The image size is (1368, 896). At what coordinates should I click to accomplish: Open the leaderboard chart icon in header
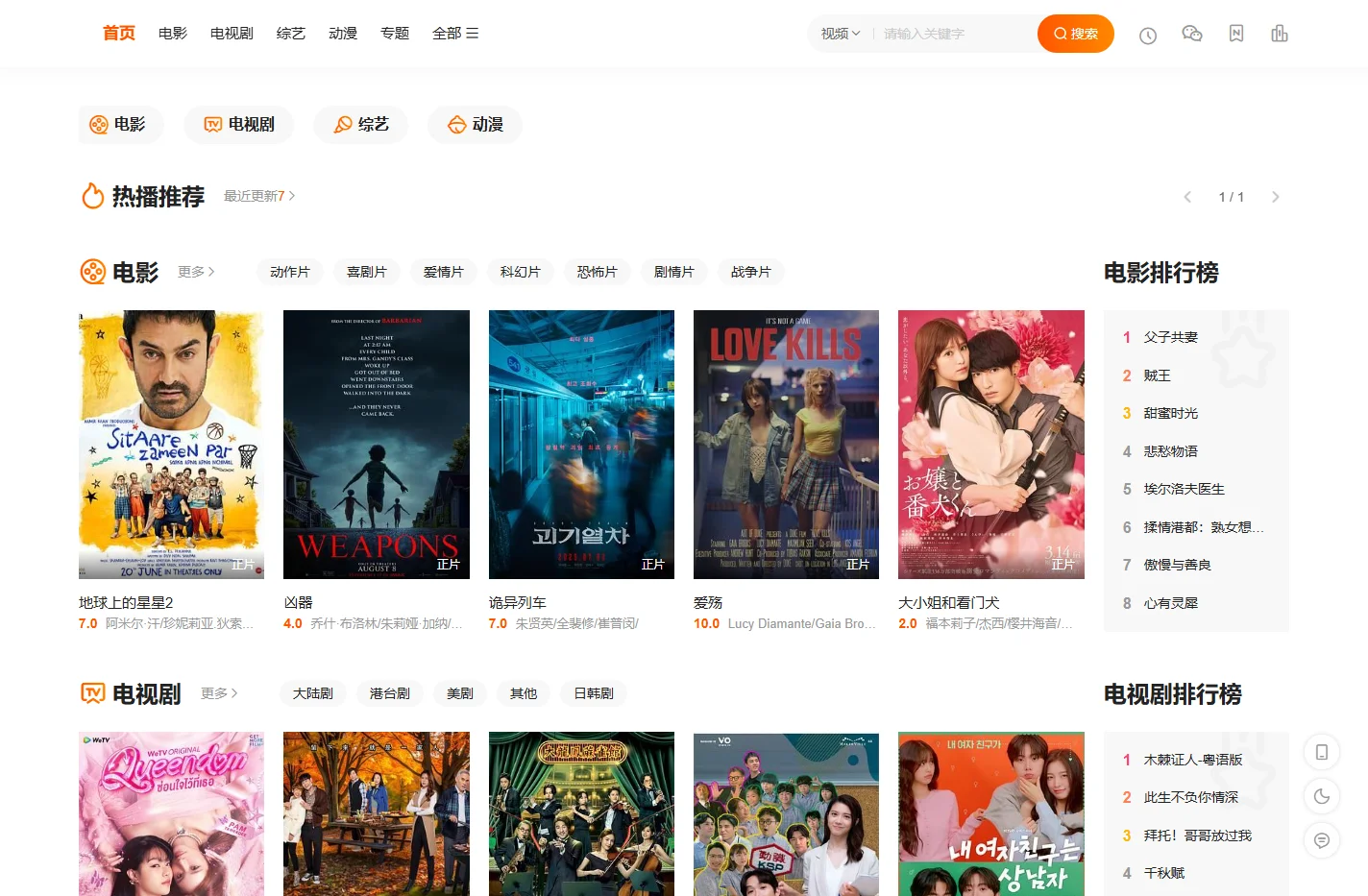point(1280,34)
